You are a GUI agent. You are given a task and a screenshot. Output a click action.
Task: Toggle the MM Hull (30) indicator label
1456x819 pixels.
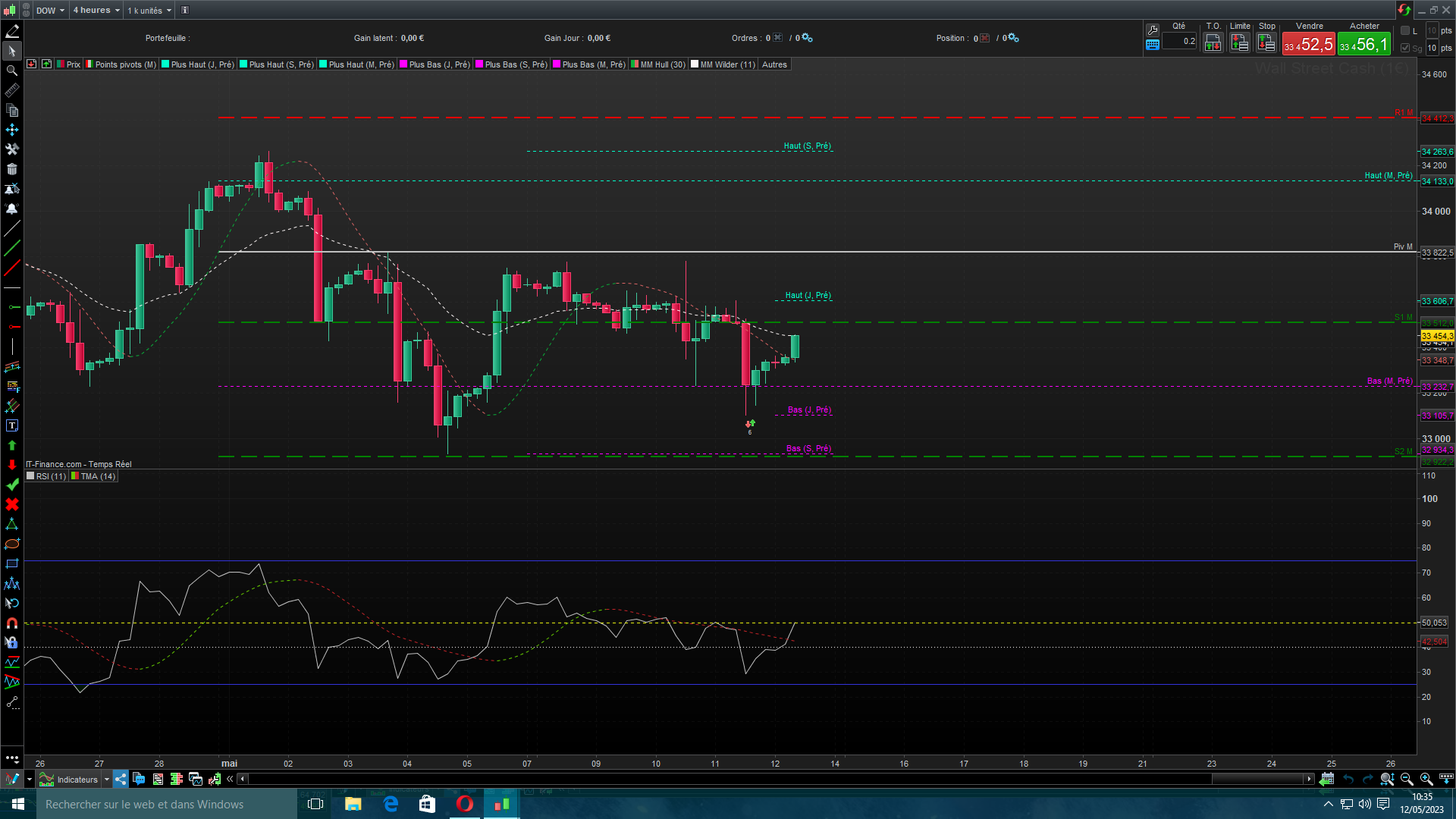pyautogui.click(x=661, y=64)
